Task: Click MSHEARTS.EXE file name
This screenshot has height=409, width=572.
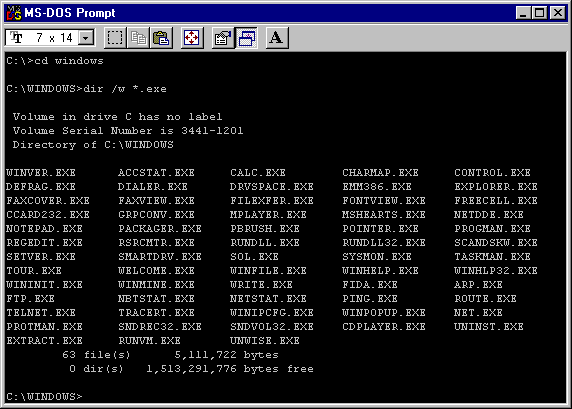Action: point(384,215)
